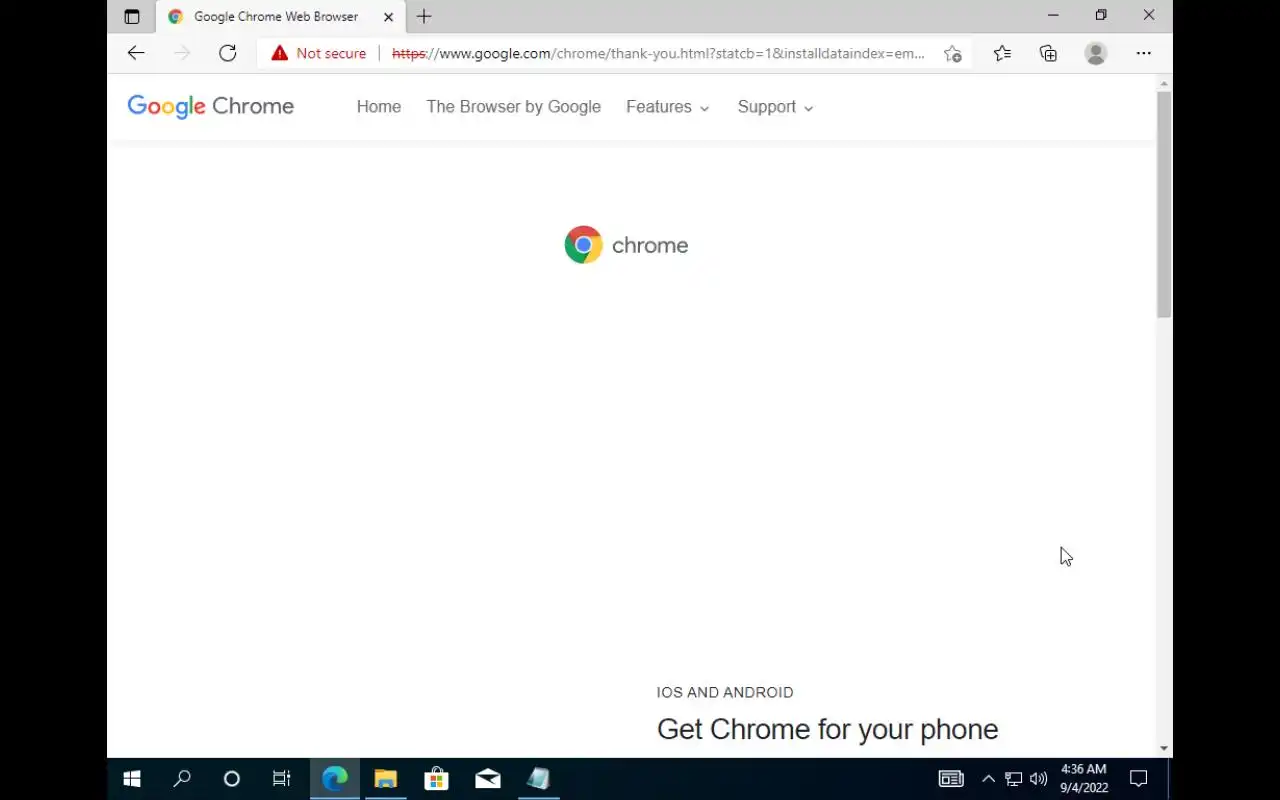Reload the current page
Viewport: 1280px width, 800px height.
point(228,53)
